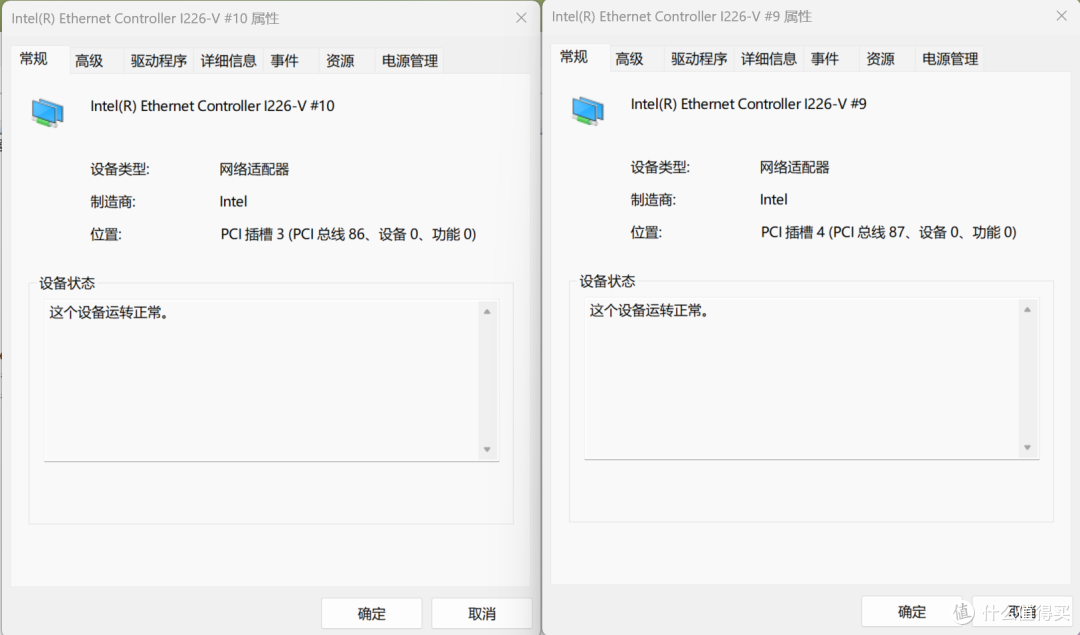Viewport: 1080px width, 635px height.
Task: Click 'Intel' manufacturer value in #10 dialog
Action: click(x=233, y=202)
